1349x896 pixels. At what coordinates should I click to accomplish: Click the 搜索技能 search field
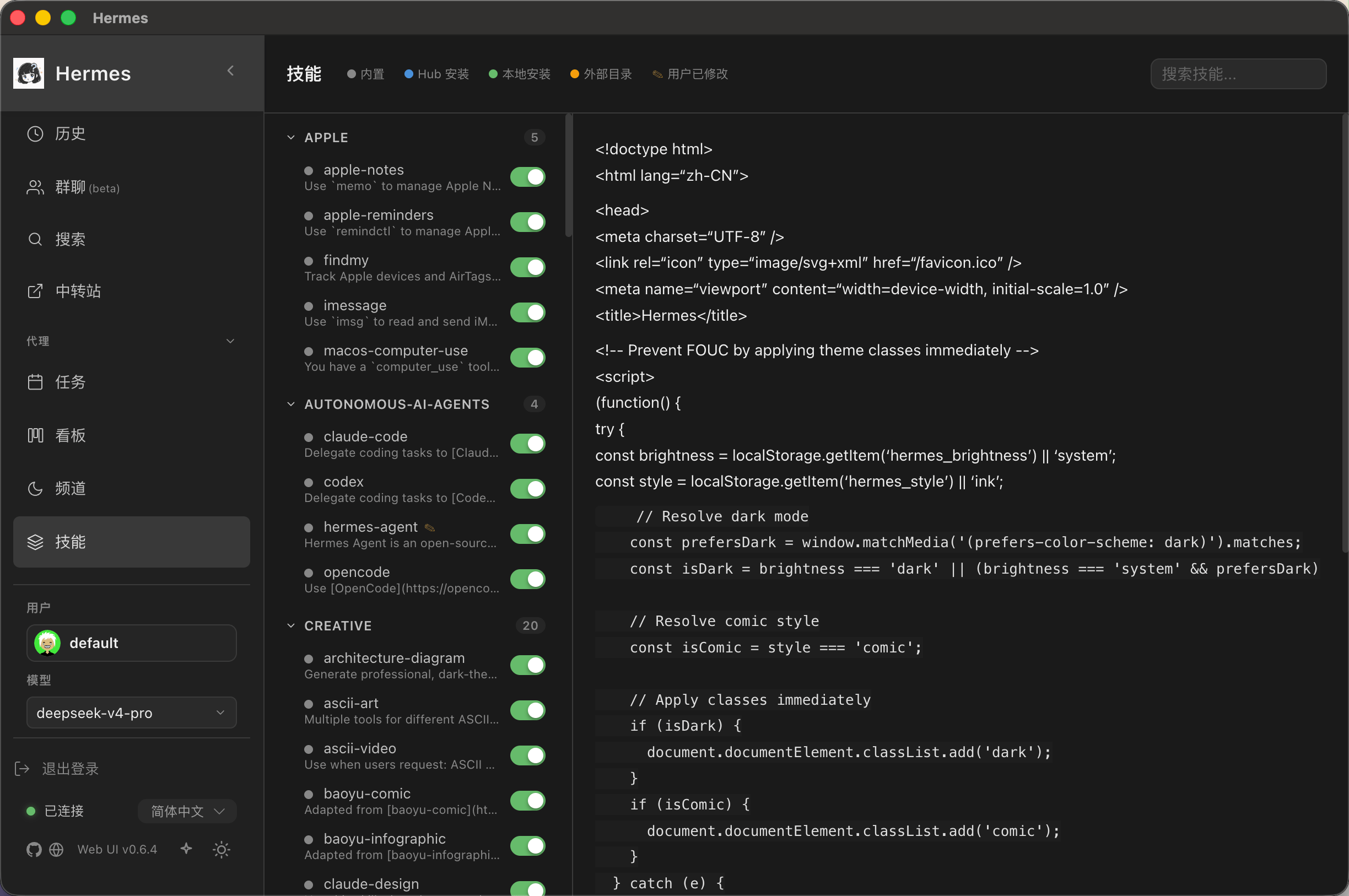[x=1238, y=74]
